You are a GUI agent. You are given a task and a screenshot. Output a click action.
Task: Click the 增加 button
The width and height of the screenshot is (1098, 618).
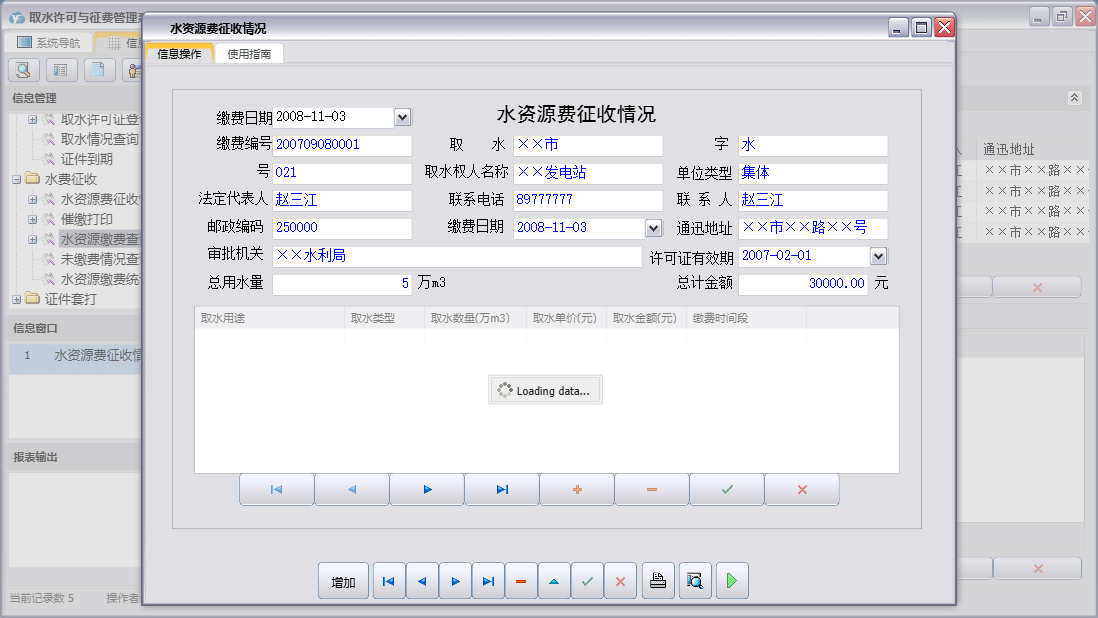click(x=343, y=581)
